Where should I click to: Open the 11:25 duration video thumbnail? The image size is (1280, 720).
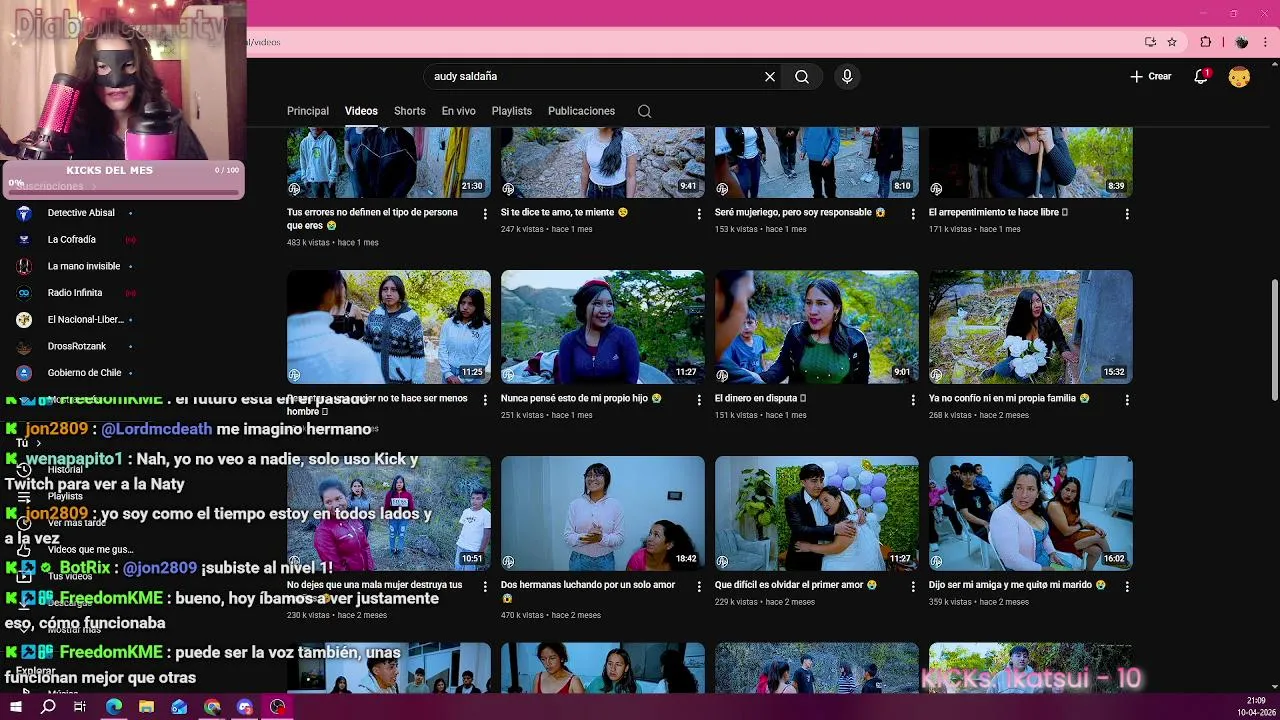click(389, 327)
